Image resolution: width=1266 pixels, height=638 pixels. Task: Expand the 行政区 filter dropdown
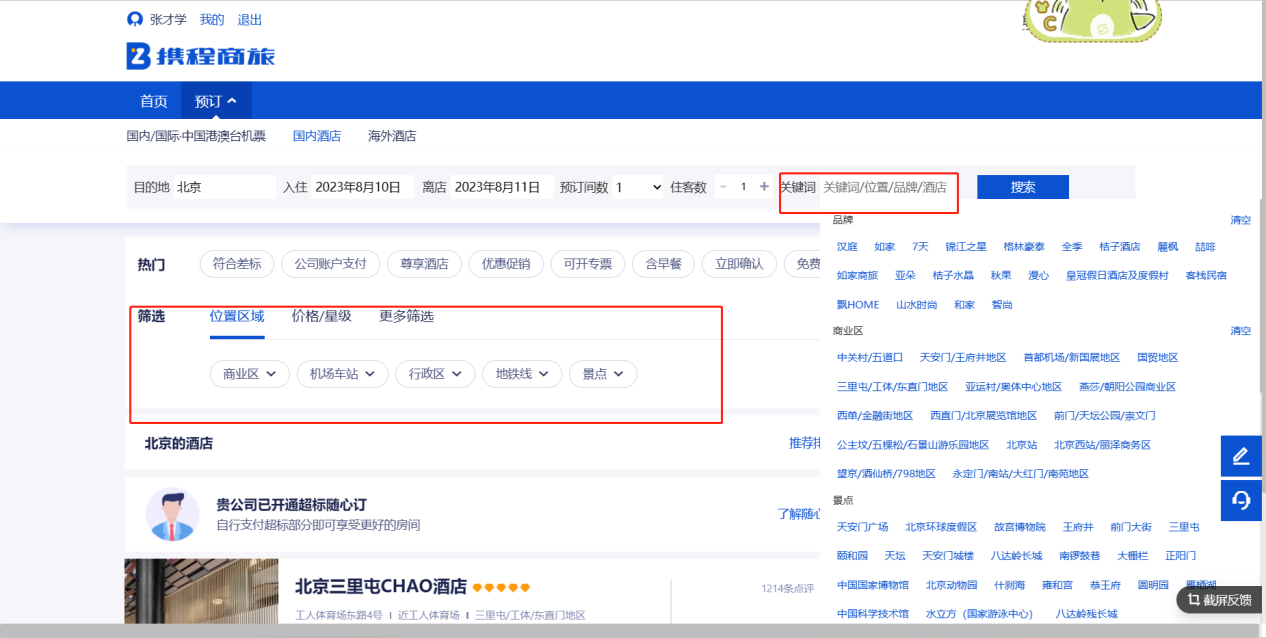435,374
